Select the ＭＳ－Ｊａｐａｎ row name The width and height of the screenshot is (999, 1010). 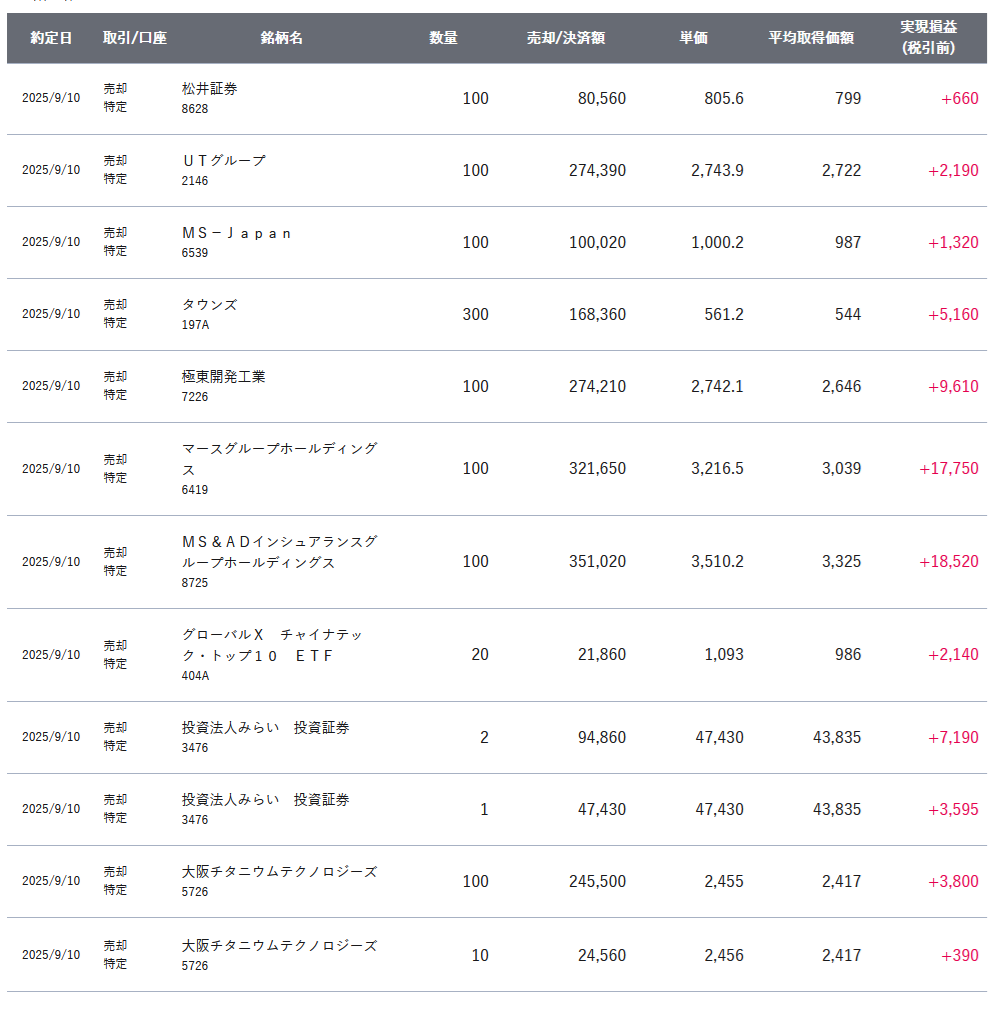pos(236,233)
